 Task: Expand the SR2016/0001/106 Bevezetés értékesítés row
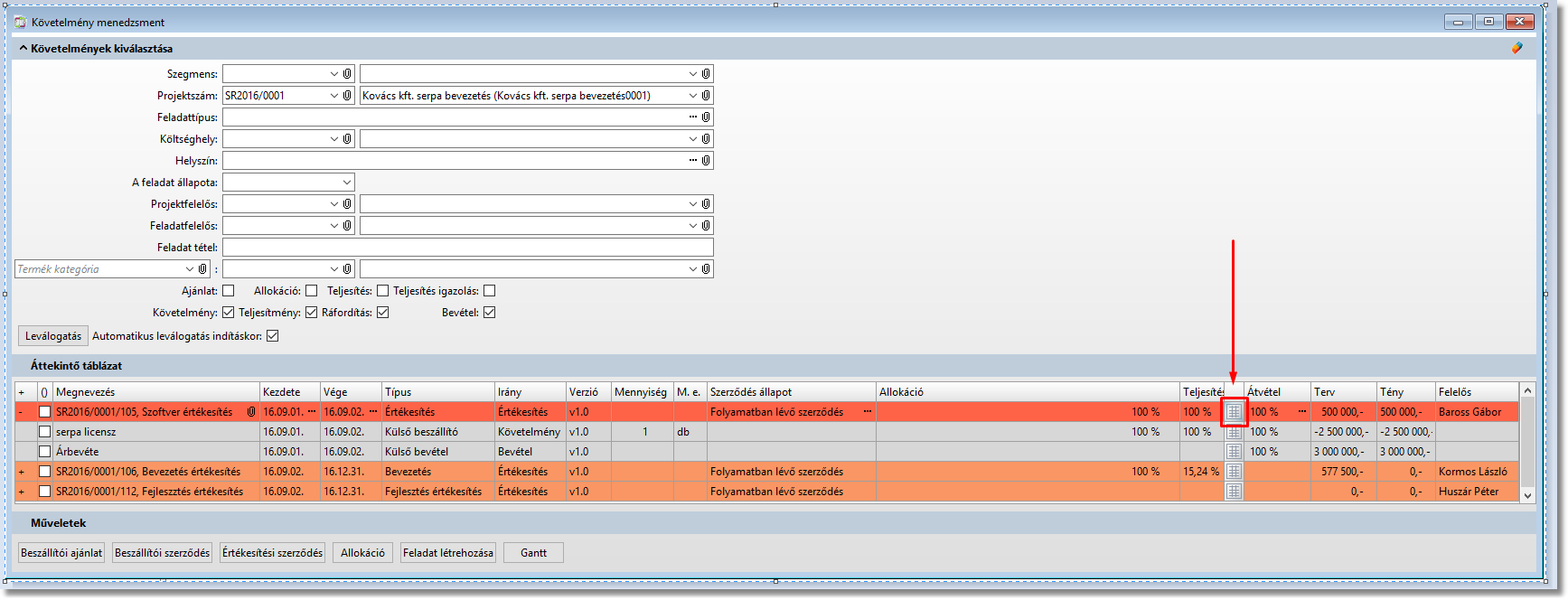(x=22, y=472)
